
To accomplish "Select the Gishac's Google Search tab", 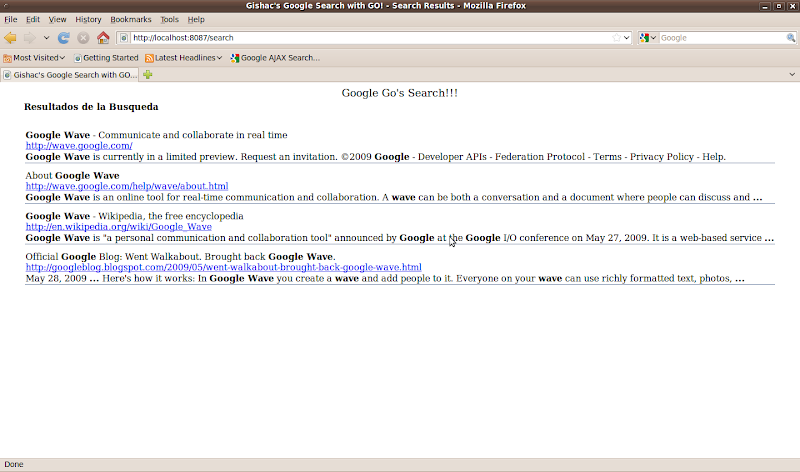I will (x=70, y=75).
